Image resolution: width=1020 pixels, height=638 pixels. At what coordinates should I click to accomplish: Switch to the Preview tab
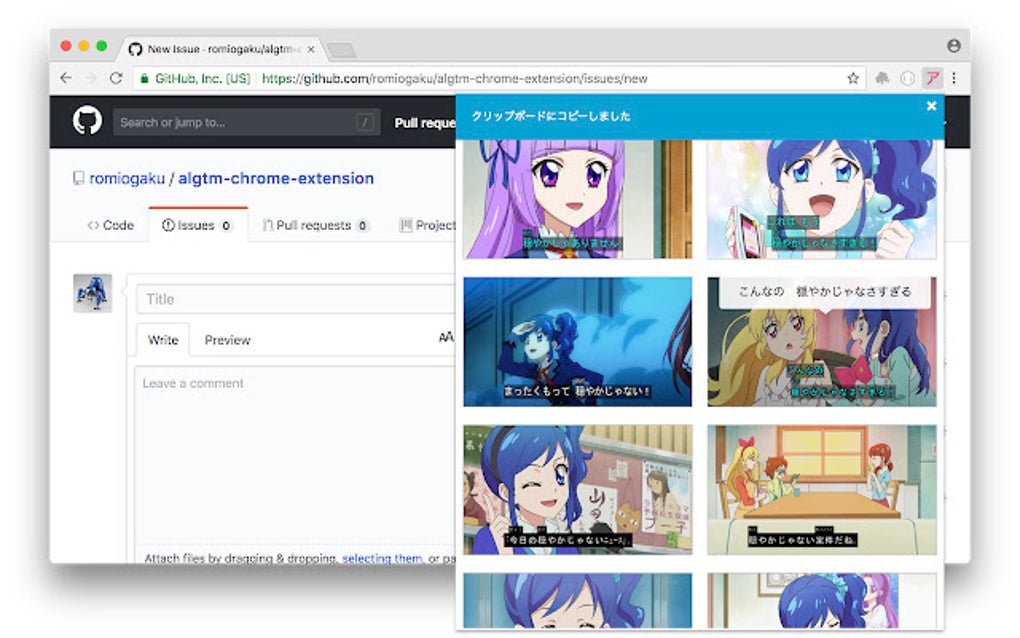click(x=227, y=339)
